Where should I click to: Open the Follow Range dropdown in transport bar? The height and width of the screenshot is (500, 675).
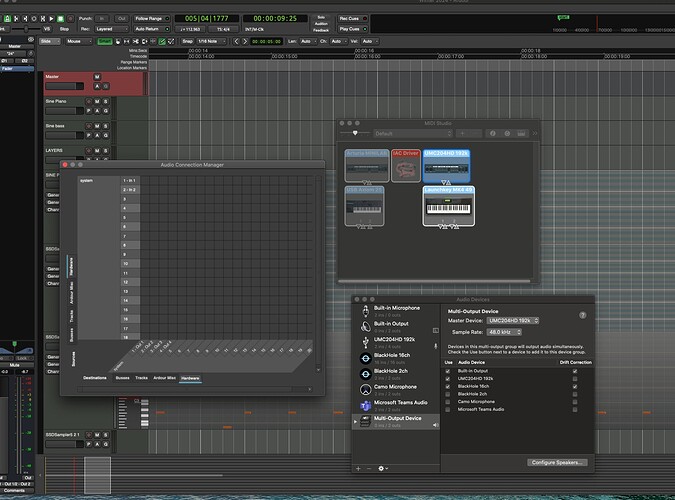click(152, 18)
